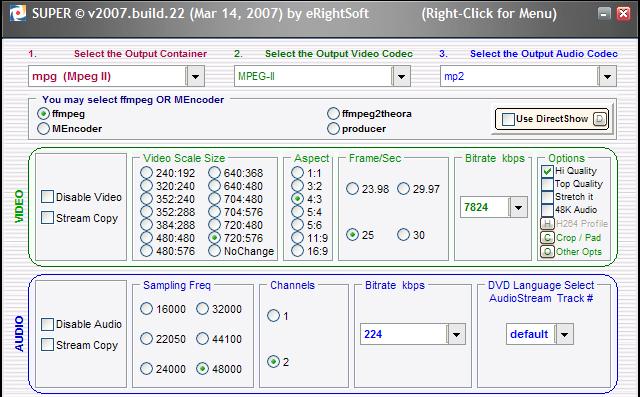
Task: Tick the Disable Video checkbox
Action: [47, 197]
